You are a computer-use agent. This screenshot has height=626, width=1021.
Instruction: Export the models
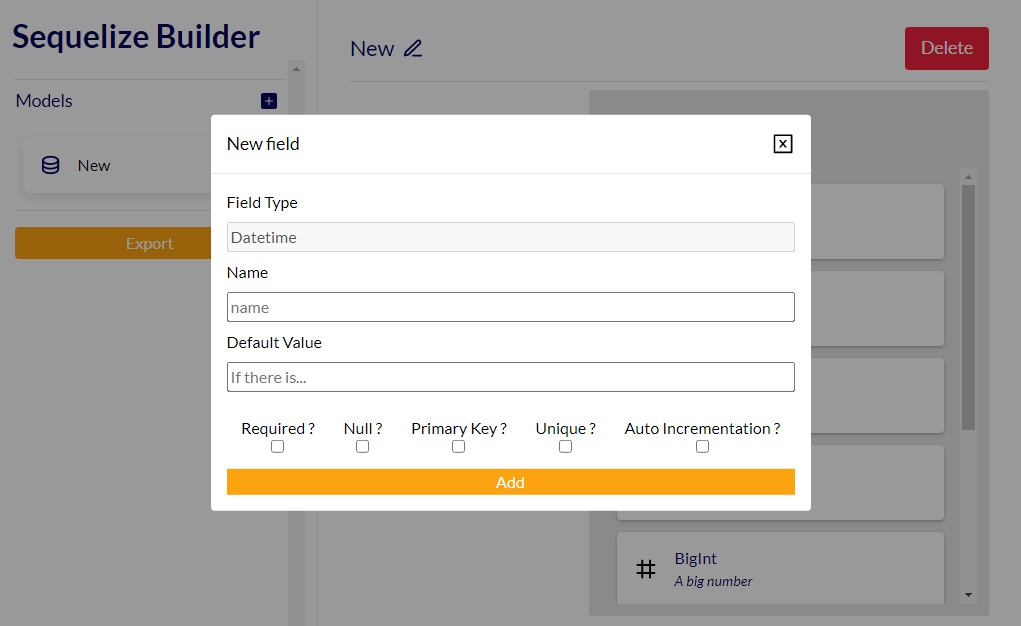coord(148,243)
